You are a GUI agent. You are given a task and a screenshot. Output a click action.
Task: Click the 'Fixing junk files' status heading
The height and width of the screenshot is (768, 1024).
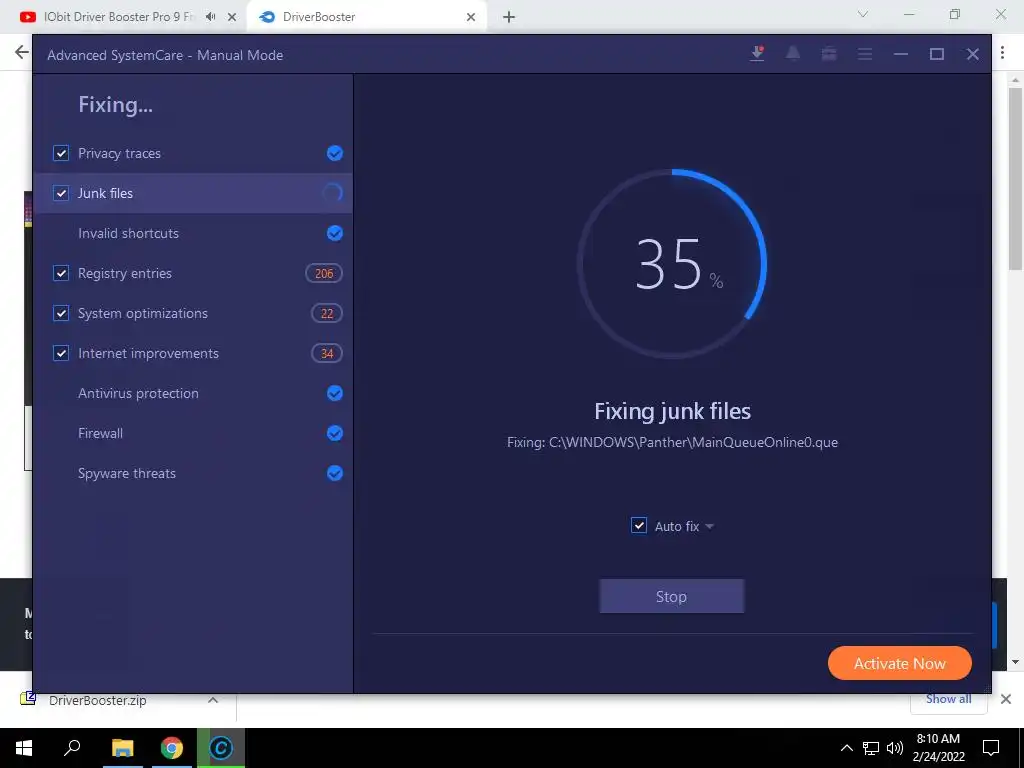[x=672, y=411]
